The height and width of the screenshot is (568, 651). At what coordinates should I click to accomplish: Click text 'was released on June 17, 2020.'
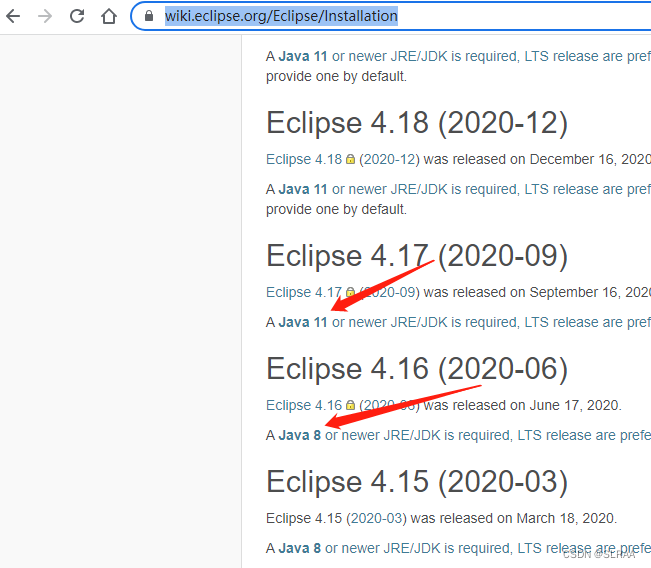point(522,405)
